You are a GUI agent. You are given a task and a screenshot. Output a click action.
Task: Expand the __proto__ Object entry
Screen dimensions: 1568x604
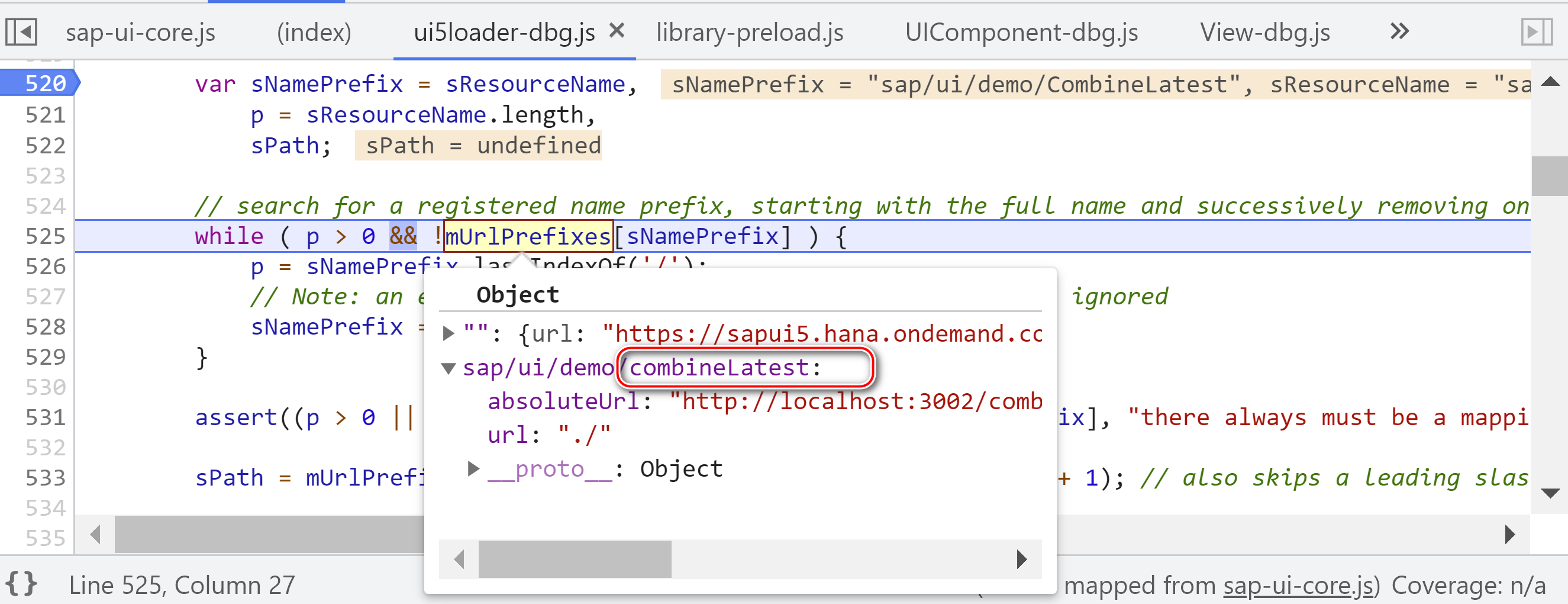[473, 468]
